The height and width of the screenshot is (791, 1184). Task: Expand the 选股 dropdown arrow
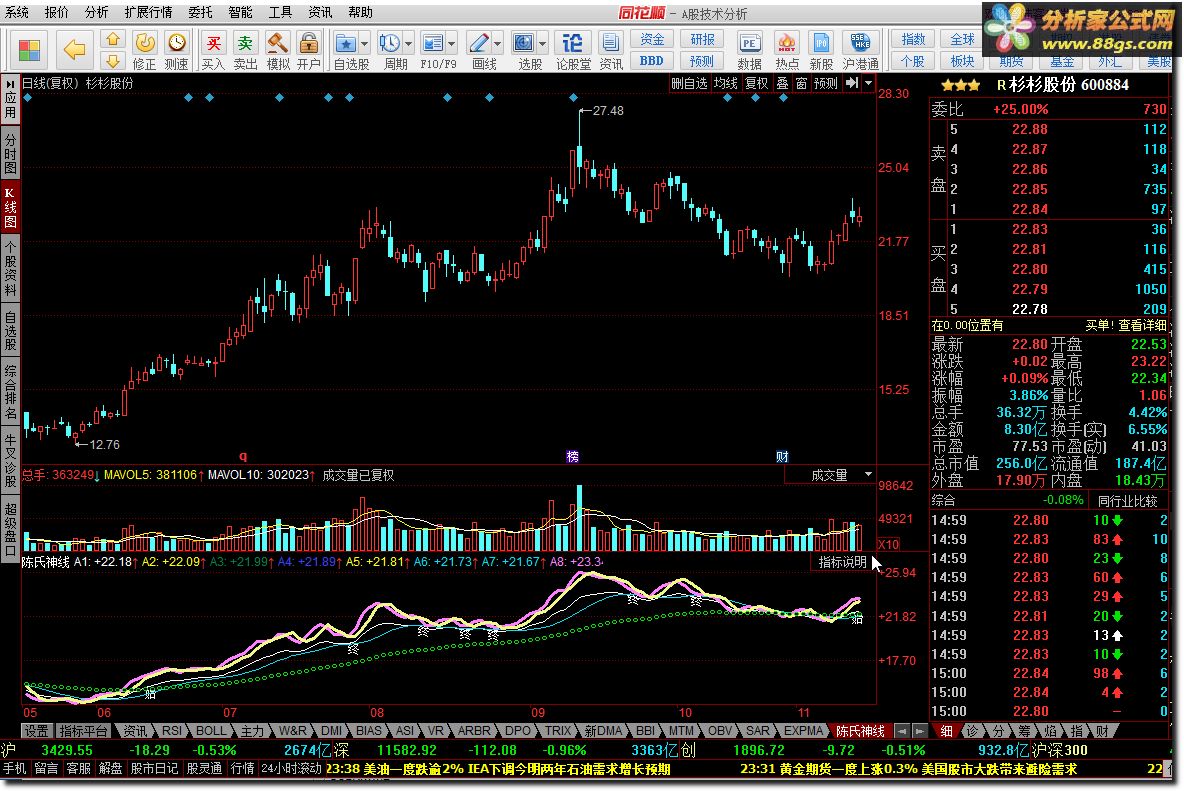[x=542, y=44]
